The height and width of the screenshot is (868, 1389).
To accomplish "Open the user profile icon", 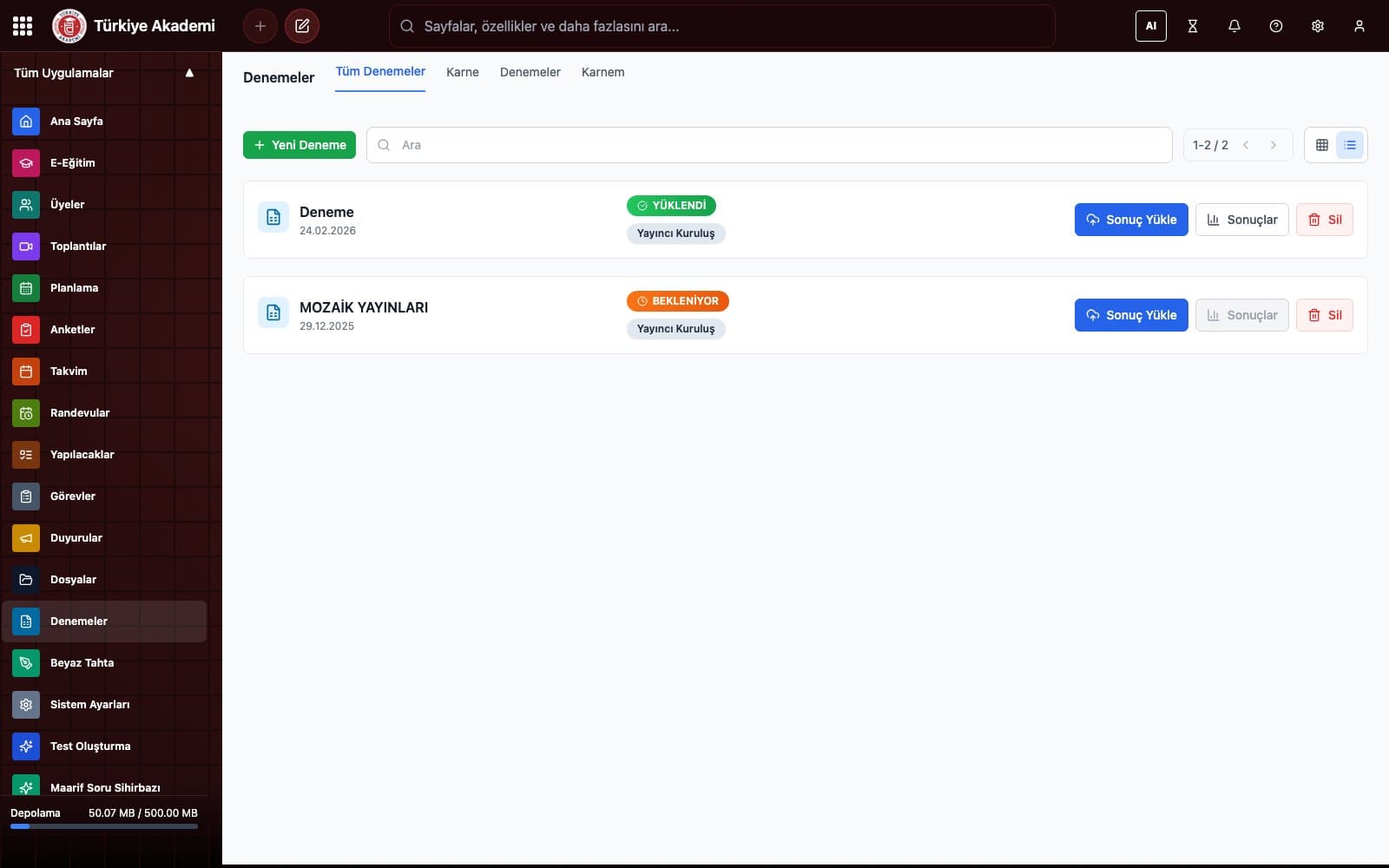I will click(x=1359, y=26).
